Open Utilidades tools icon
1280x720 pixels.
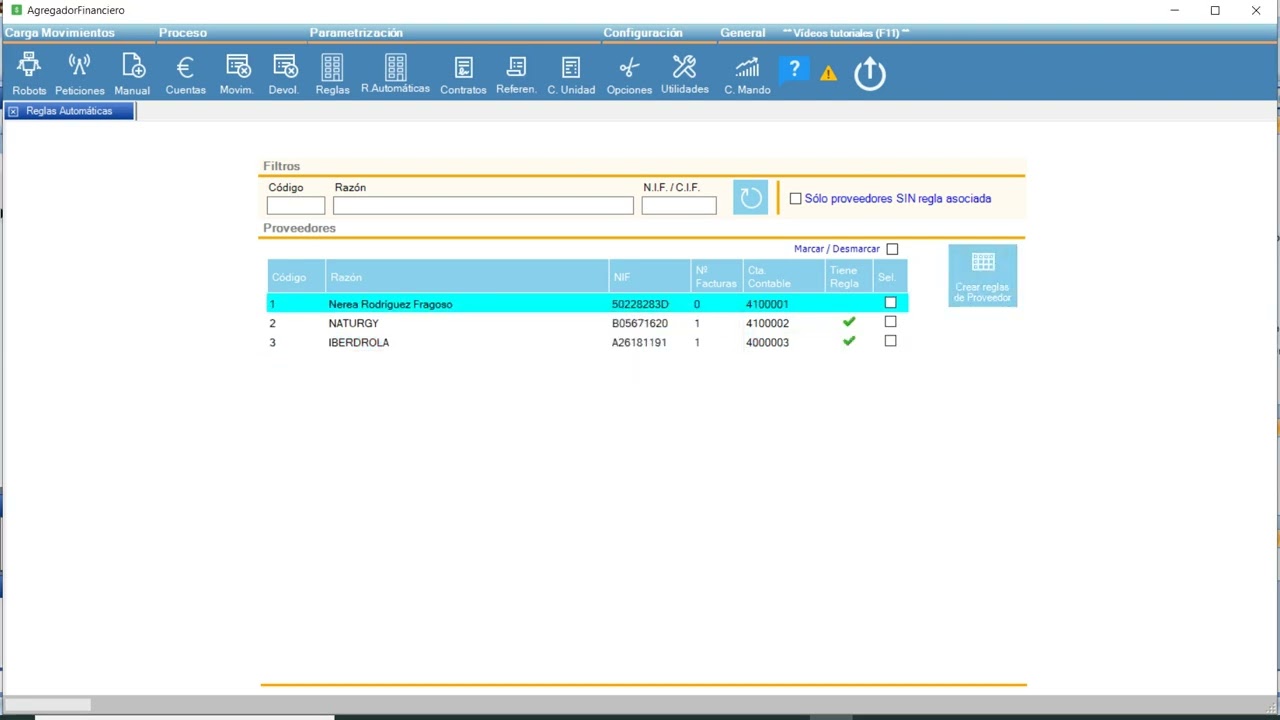[x=684, y=75]
